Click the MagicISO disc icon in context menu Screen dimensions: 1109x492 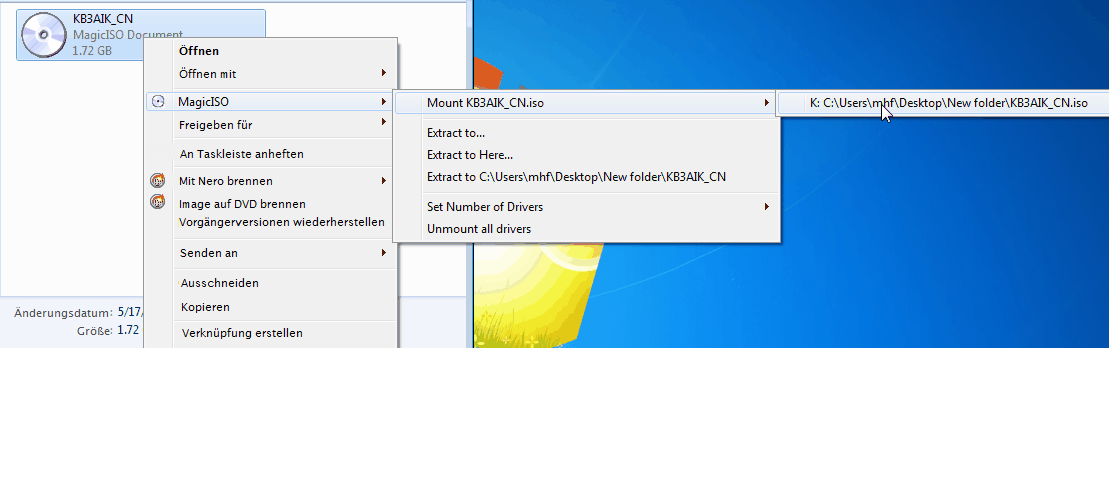coord(158,102)
